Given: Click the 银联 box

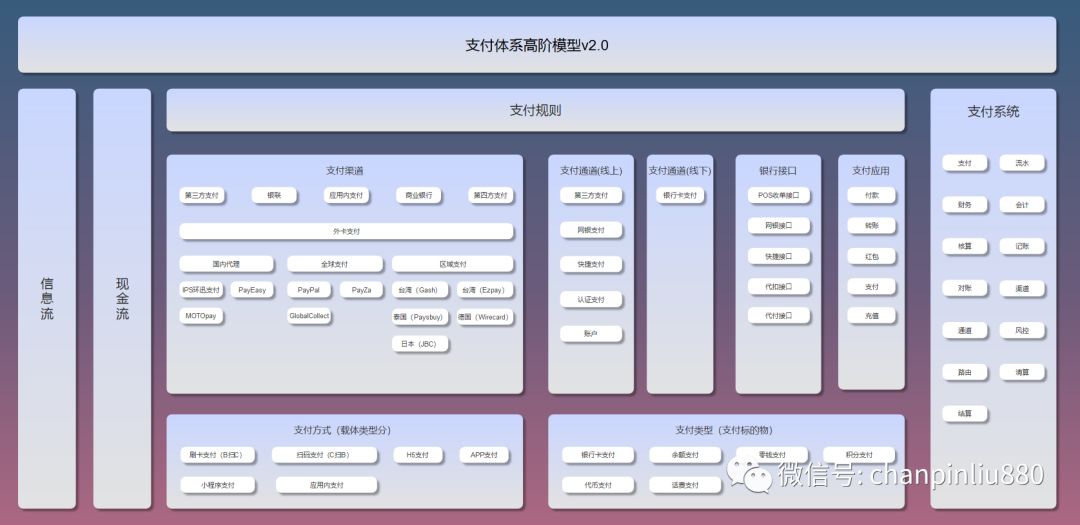Looking at the screenshot, I should click(x=274, y=195).
